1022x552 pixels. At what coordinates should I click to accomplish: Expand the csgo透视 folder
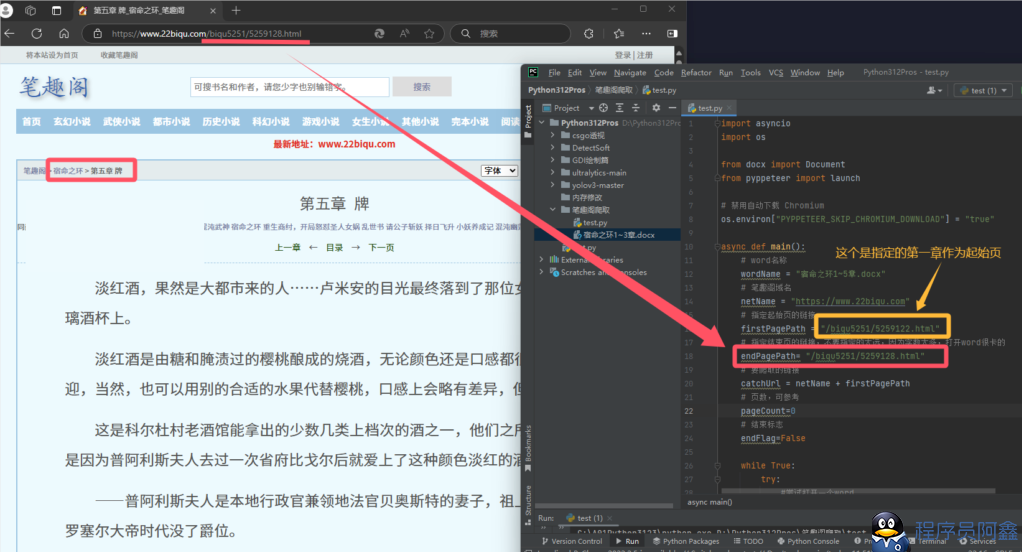[x=553, y=135]
